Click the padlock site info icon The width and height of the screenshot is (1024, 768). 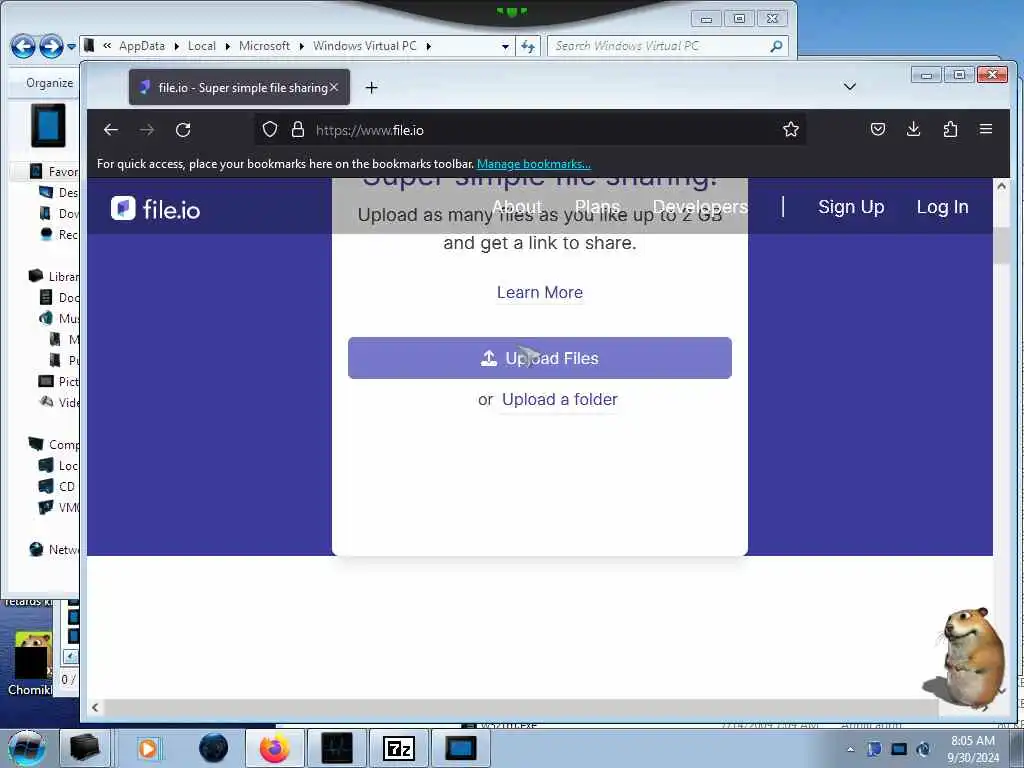(x=298, y=129)
